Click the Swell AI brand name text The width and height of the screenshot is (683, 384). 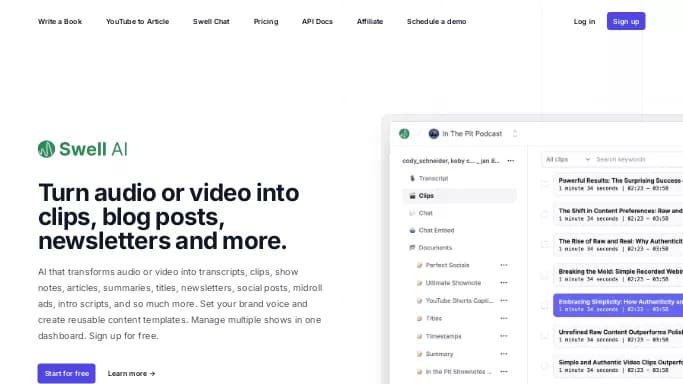[93, 149]
